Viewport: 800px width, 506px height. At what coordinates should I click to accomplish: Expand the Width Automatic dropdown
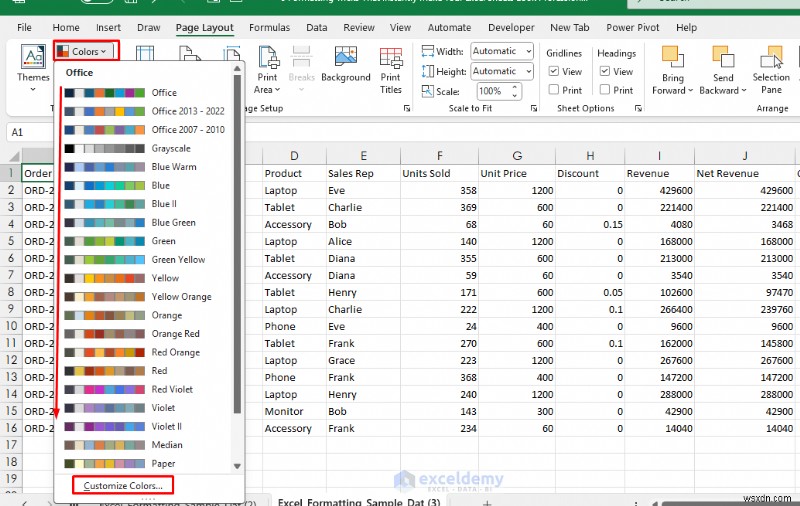[x=529, y=51]
